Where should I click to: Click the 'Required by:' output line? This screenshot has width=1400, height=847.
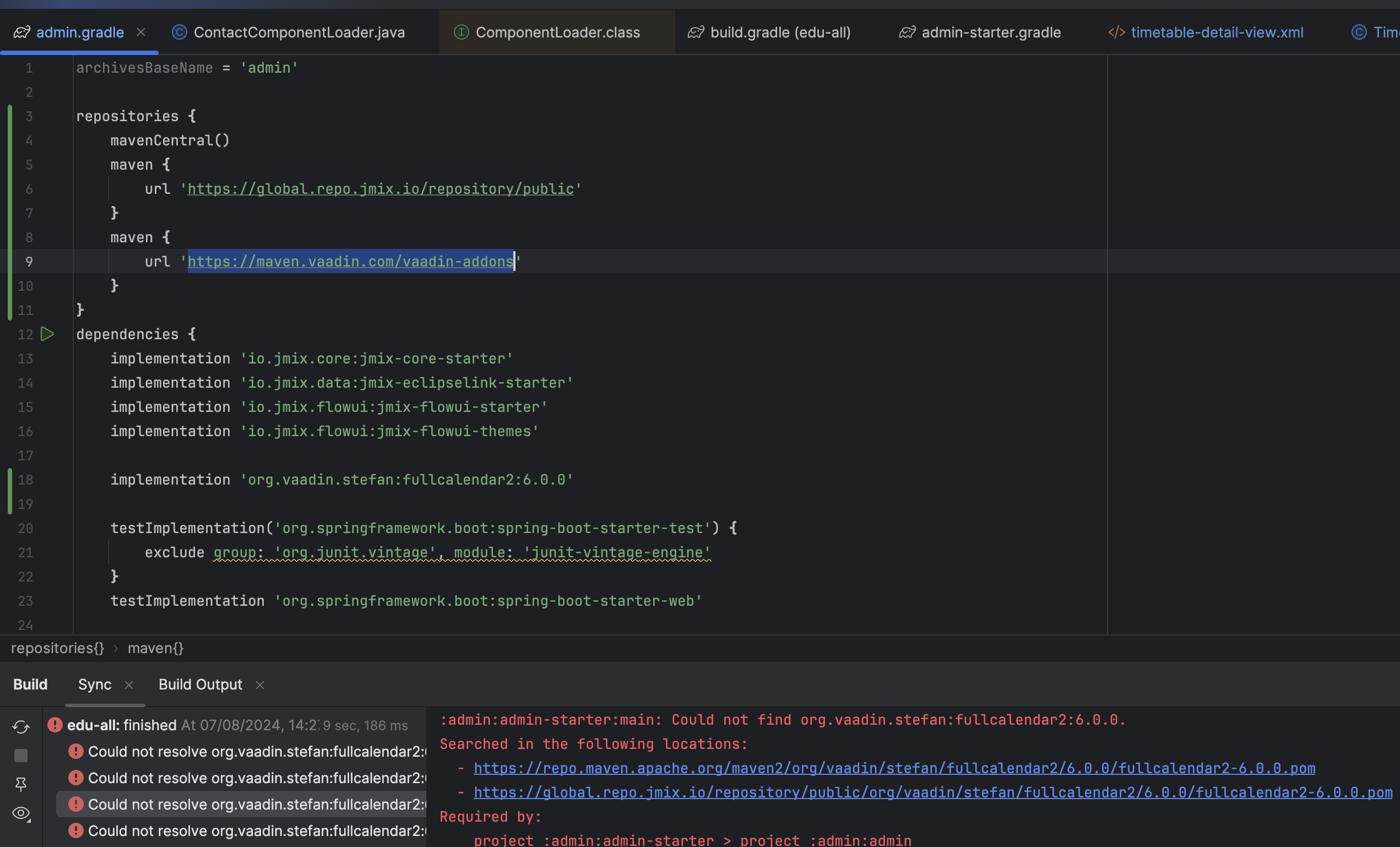point(490,817)
